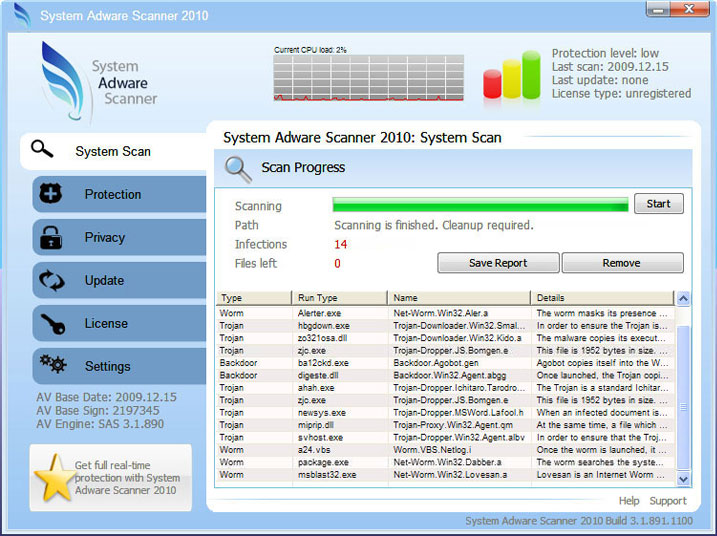Switch to the Privacy section
Viewport: 717px width, 536px height.
point(119,237)
